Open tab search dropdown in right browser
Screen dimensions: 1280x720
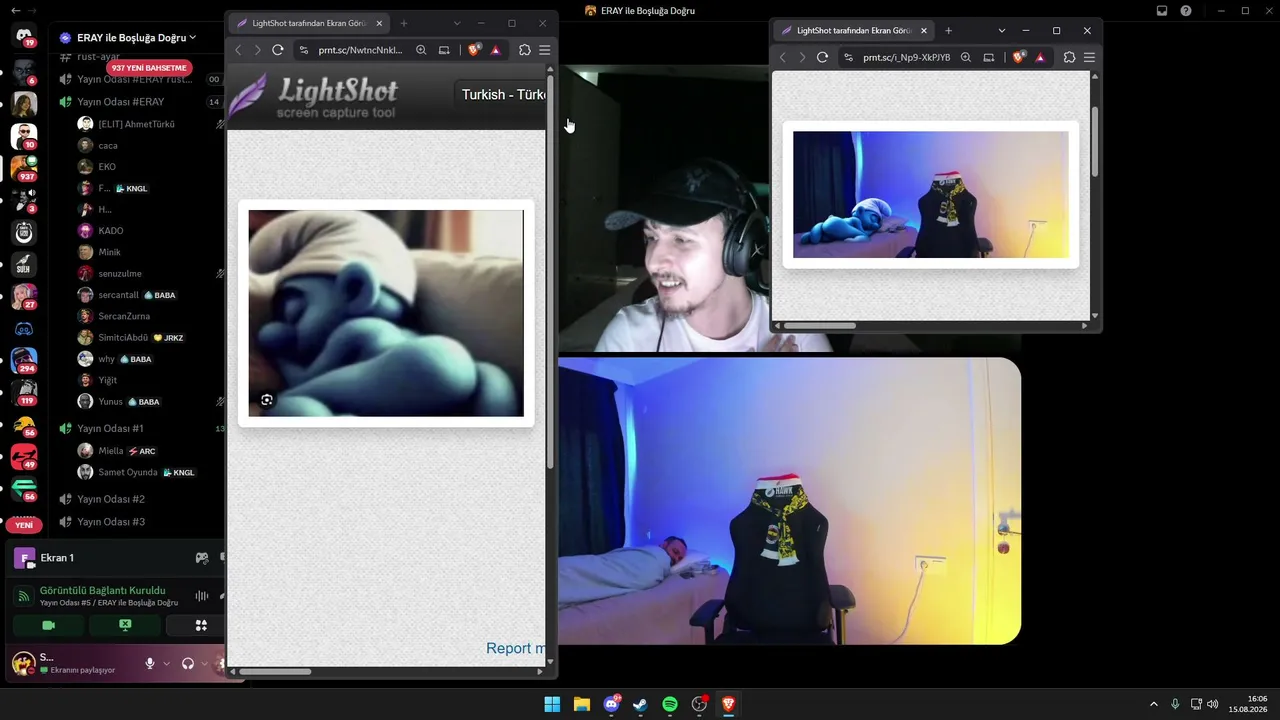pyautogui.click(x=1001, y=31)
